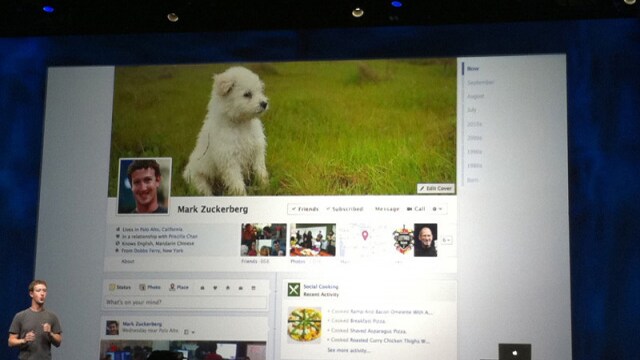The image size is (640, 360).
Task: Toggle the checked Subscribed button
Action: [x=345, y=209]
